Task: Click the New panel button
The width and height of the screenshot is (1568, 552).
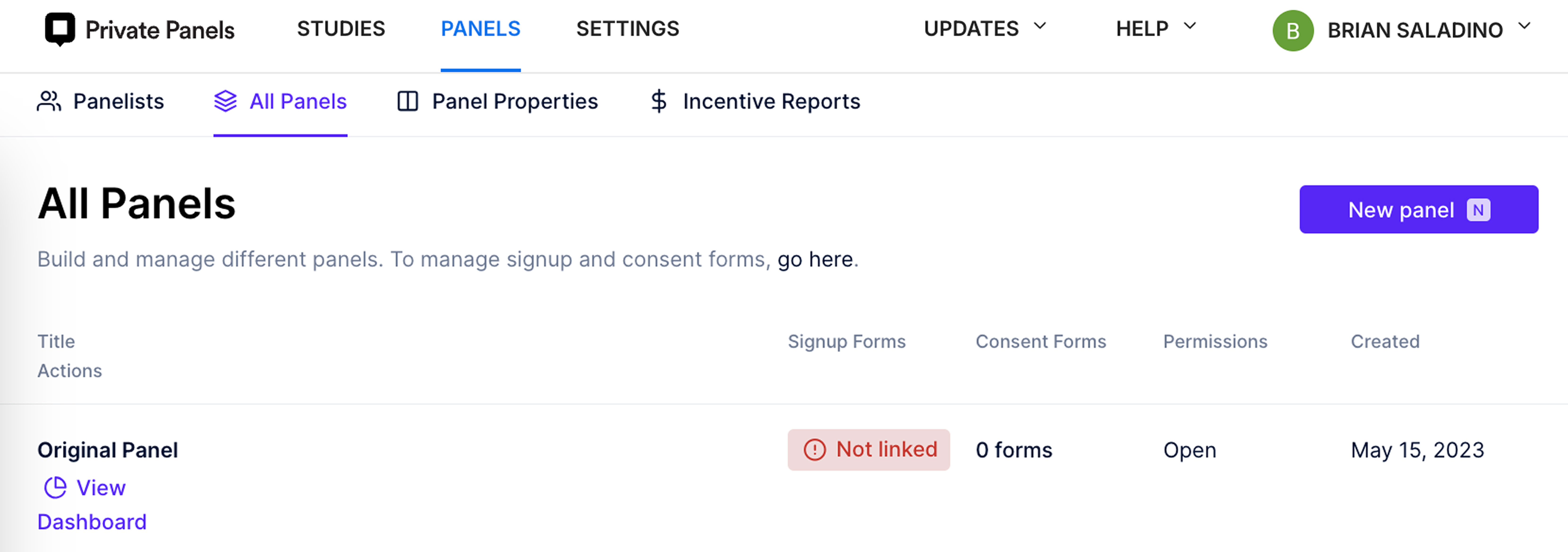Action: click(1418, 210)
